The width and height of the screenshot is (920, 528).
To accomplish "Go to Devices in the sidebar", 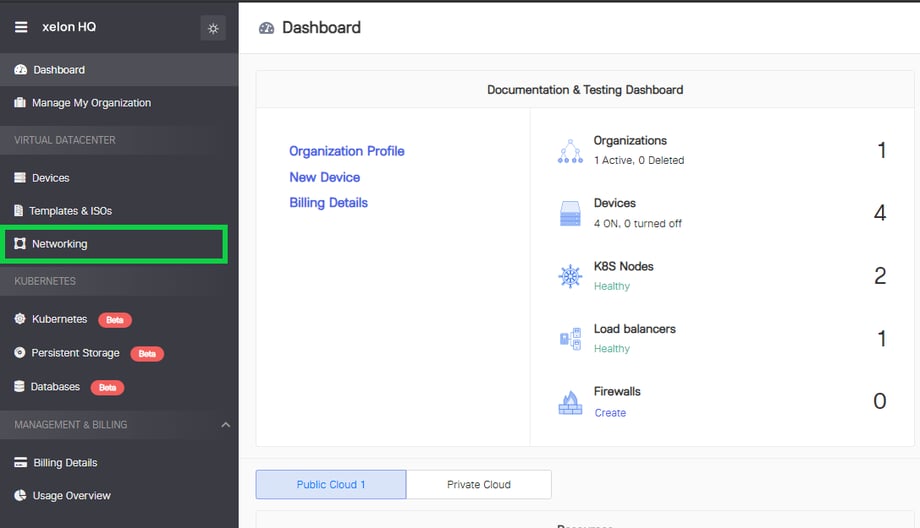I will 119,178.
